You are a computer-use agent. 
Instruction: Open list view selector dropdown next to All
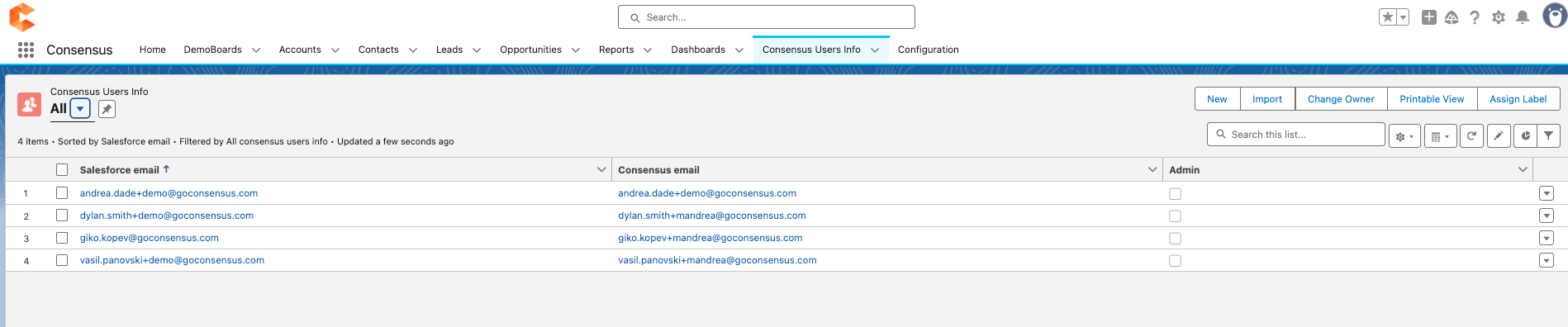(80, 109)
